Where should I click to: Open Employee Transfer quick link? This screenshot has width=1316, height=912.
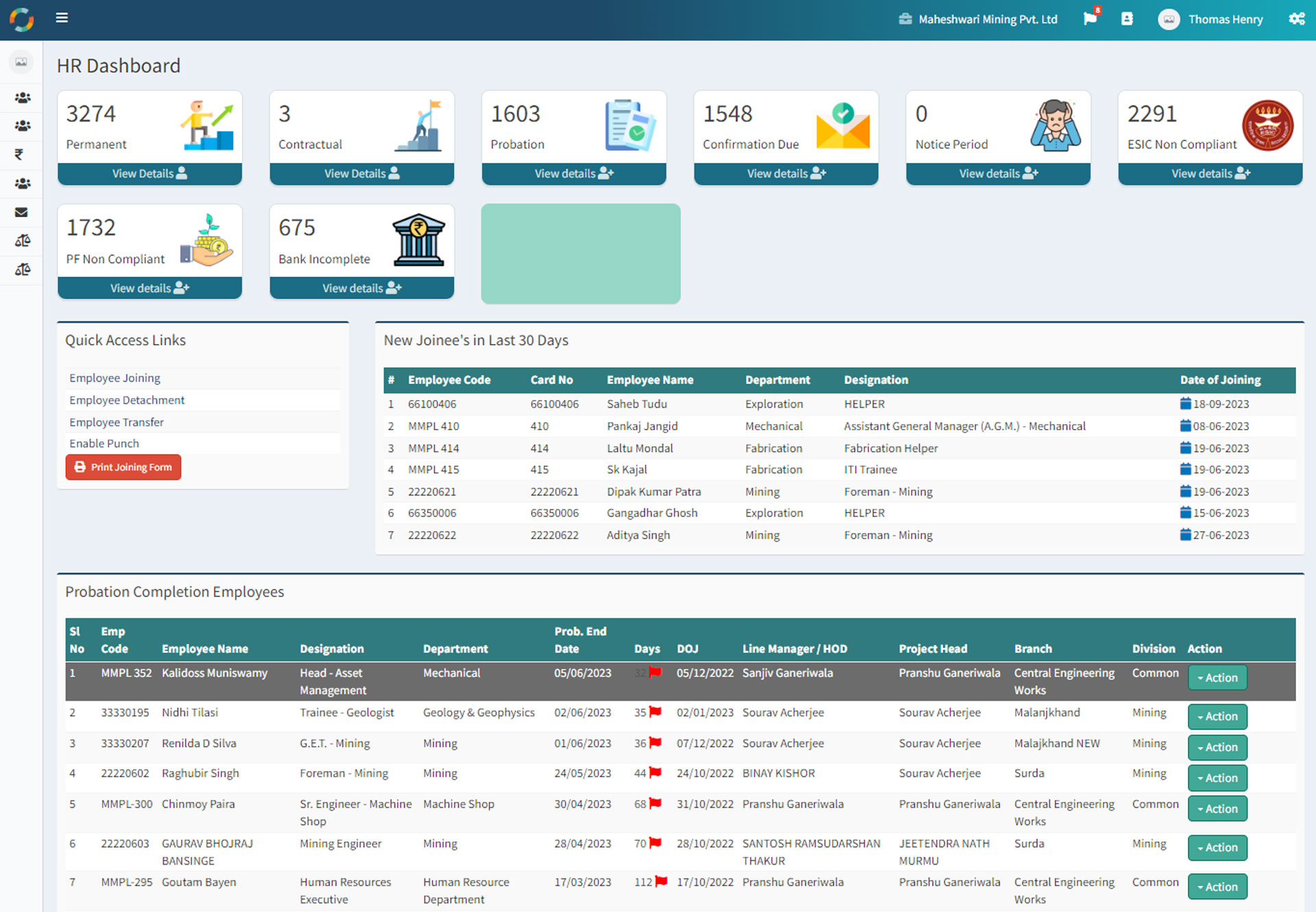click(x=117, y=422)
